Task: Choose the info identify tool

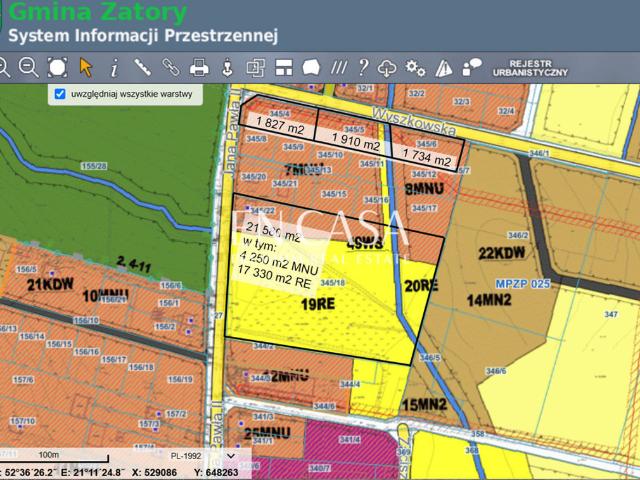Action: click(x=114, y=67)
